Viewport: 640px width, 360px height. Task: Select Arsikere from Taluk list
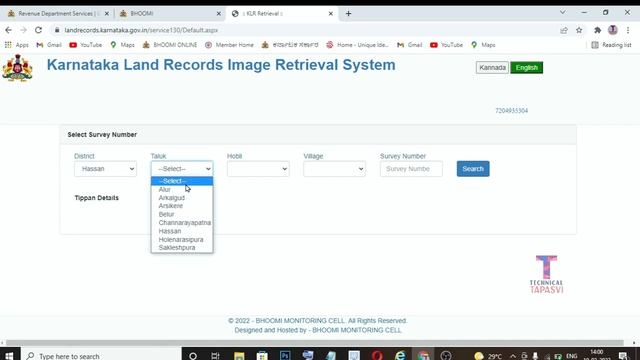pos(182,206)
